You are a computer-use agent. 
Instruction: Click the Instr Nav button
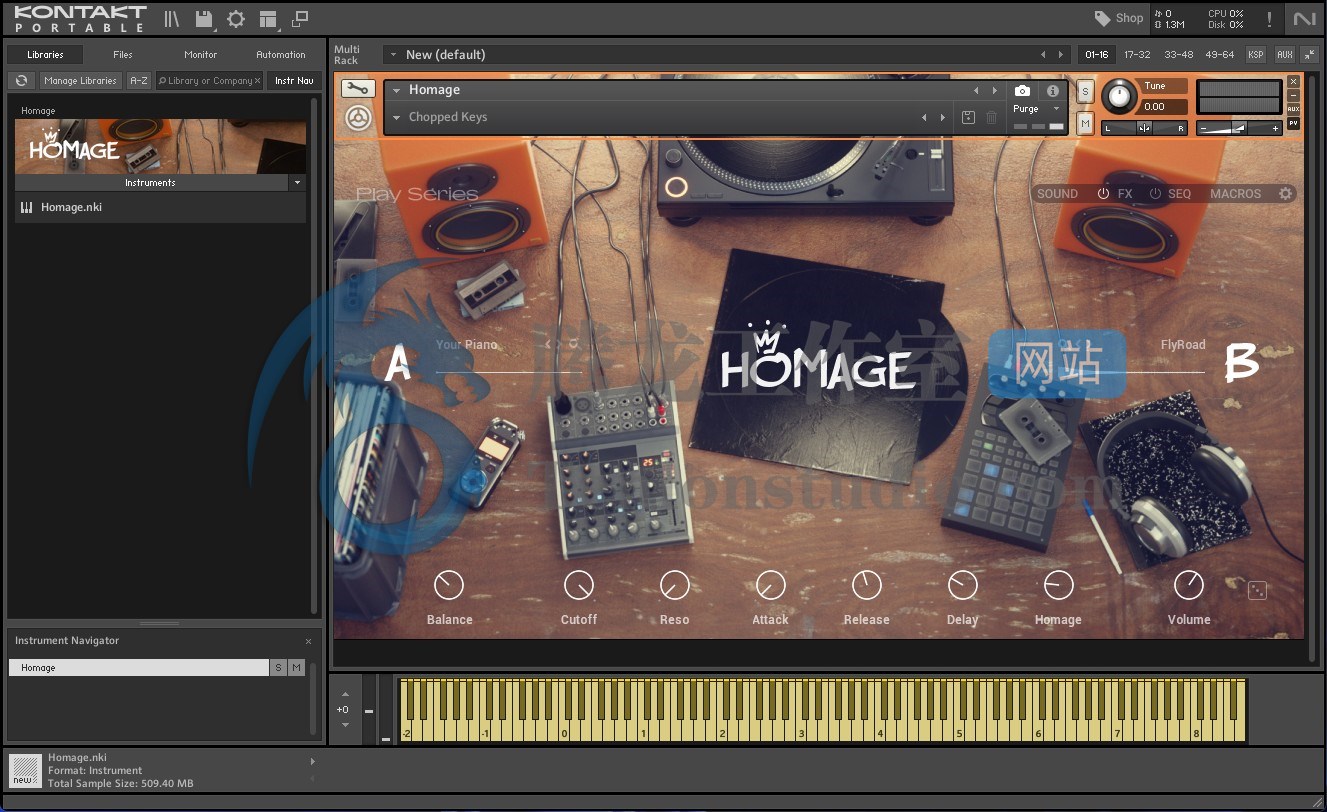pyautogui.click(x=294, y=81)
